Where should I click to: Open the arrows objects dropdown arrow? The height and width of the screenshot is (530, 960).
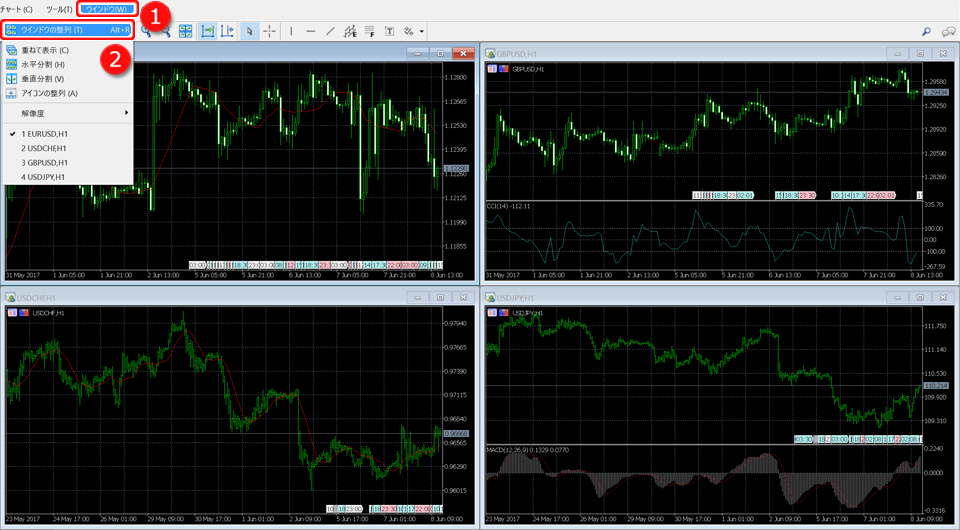click(422, 31)
